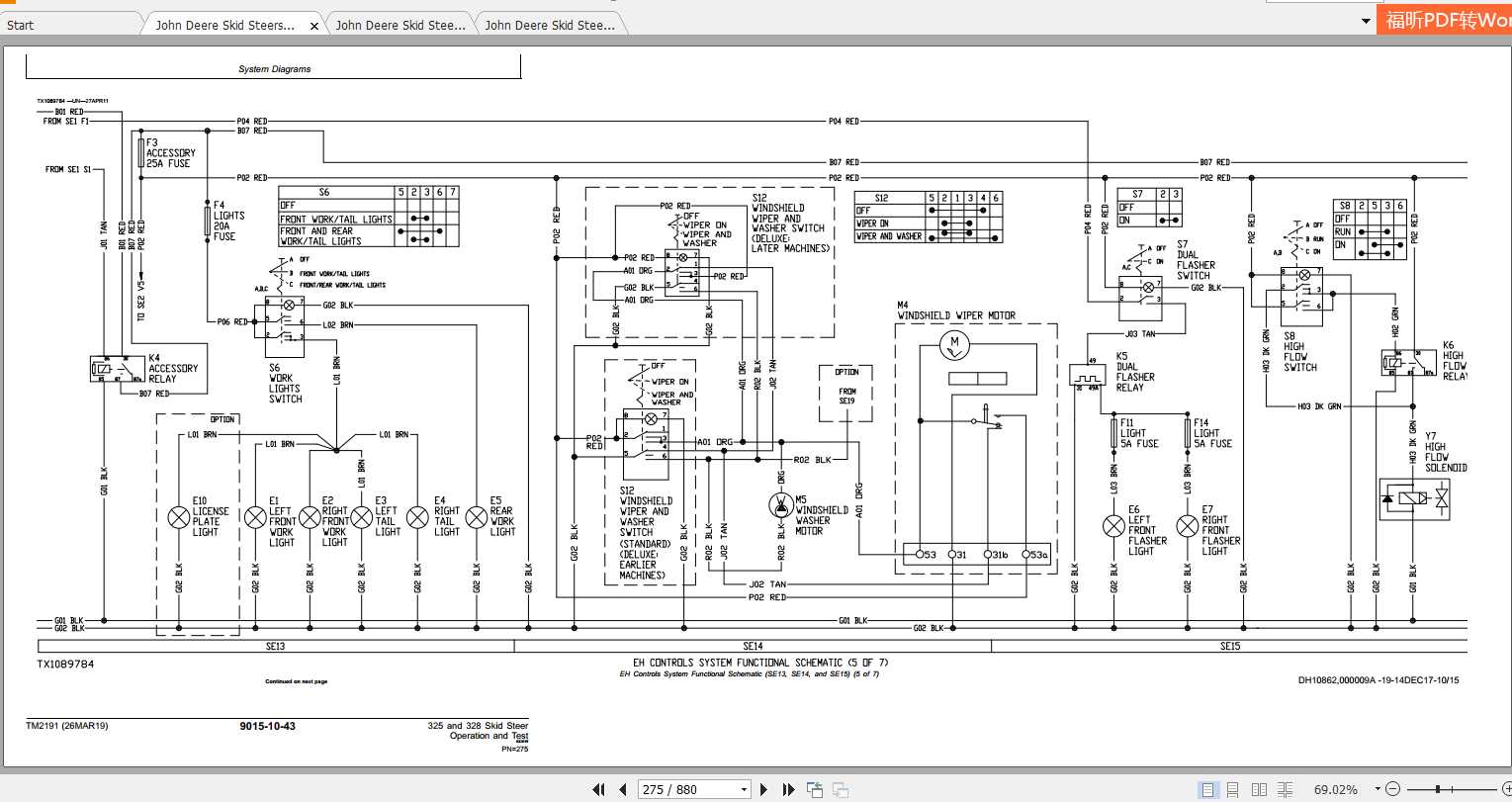Click the zoom out minus icon

point(1393,789)
